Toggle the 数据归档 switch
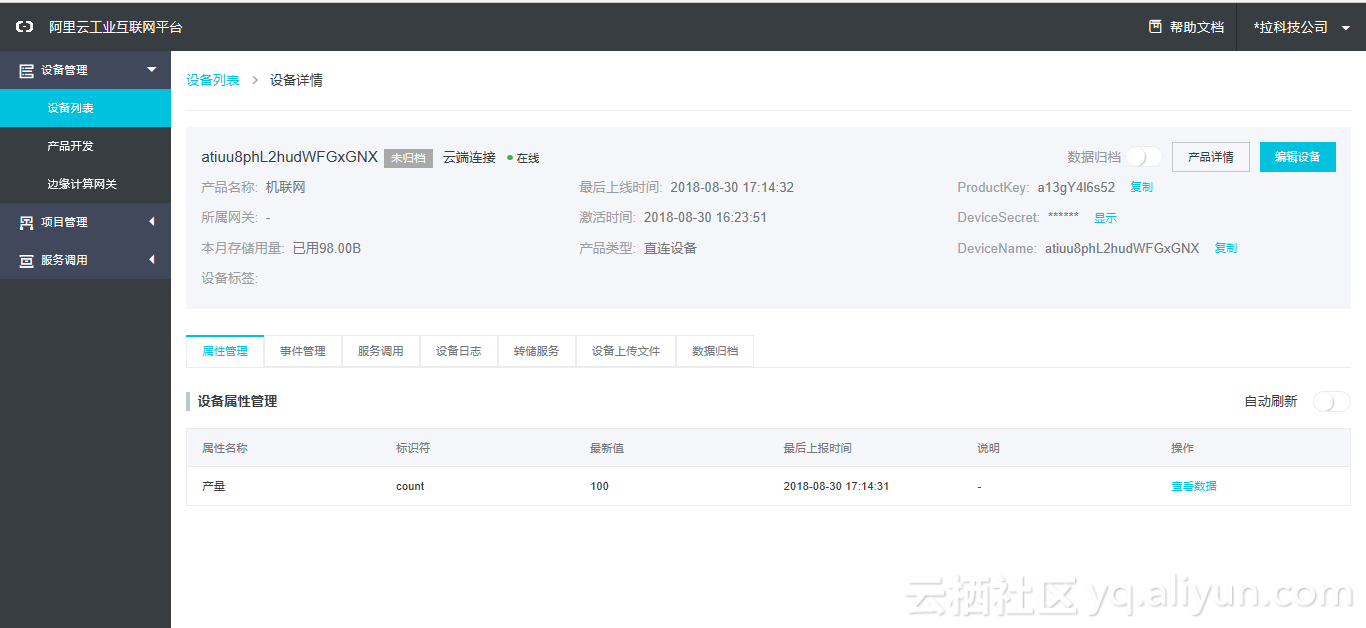 tap(1144, 157)
